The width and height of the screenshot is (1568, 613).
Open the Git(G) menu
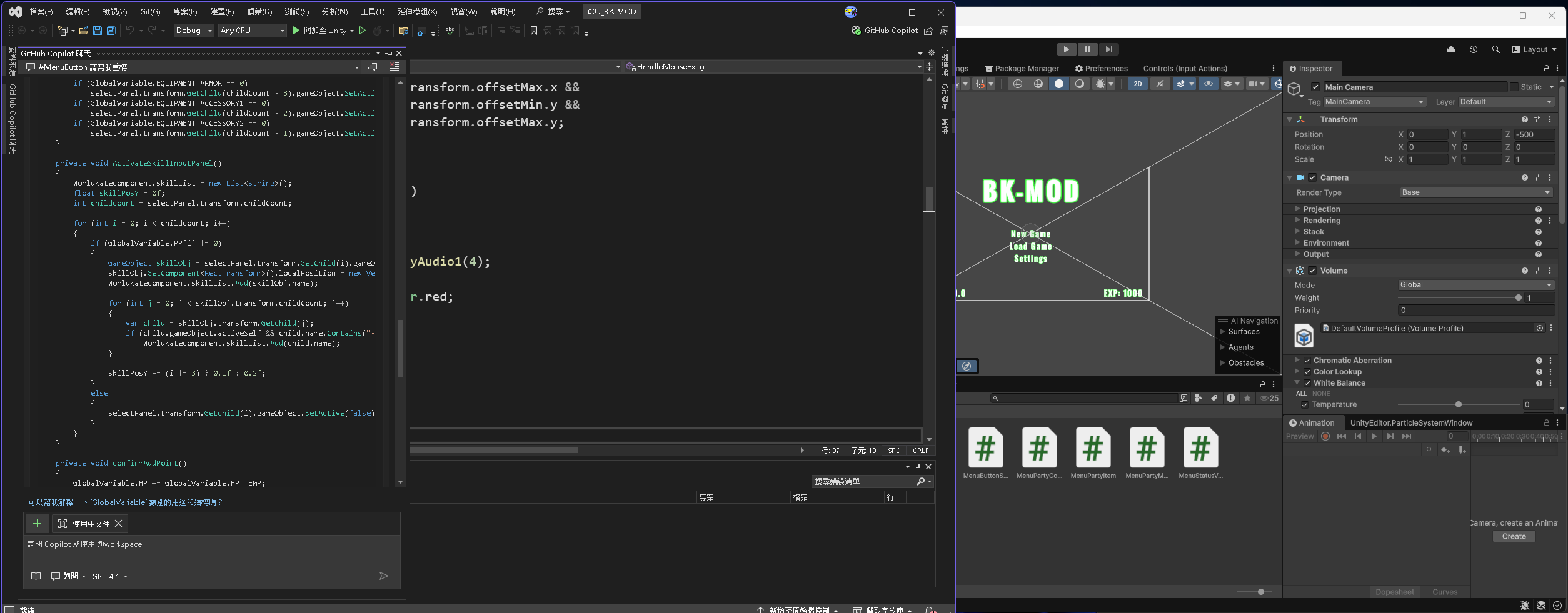(x=150, y=12)
